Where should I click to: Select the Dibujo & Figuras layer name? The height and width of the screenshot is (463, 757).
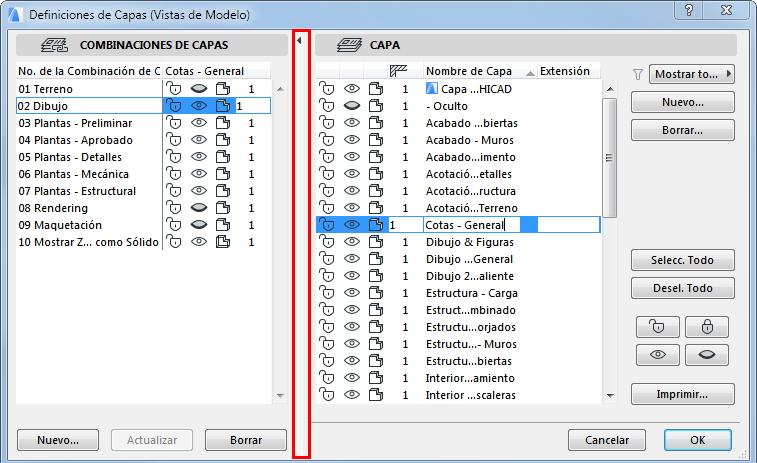coord(469,242)
